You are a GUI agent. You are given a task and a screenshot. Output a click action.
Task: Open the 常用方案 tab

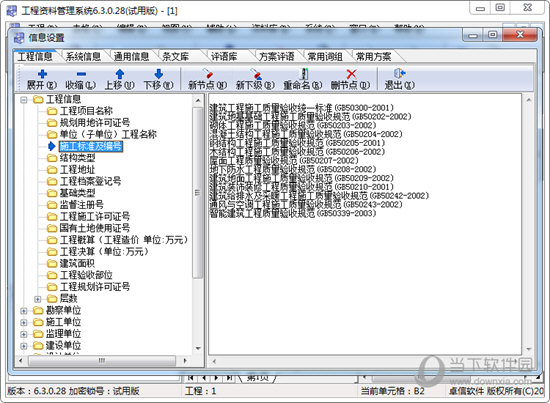374,56
